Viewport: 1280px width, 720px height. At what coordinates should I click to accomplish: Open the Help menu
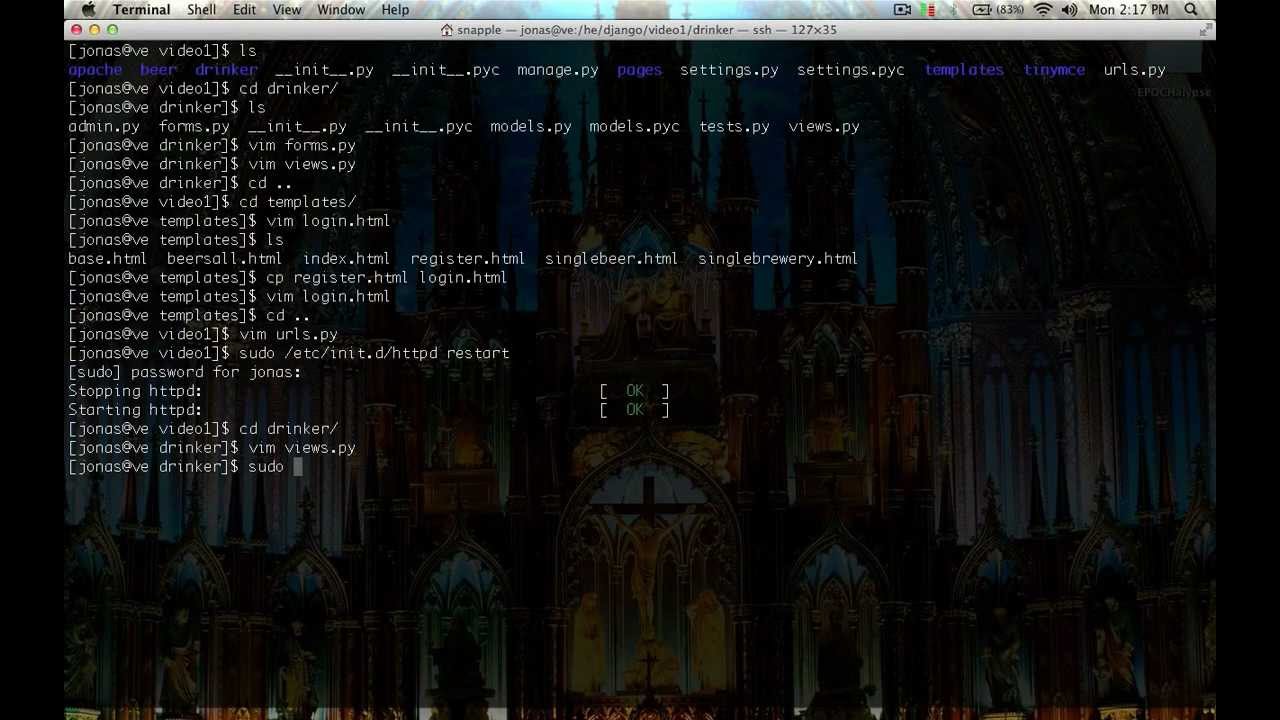click(x=395, y=9)
